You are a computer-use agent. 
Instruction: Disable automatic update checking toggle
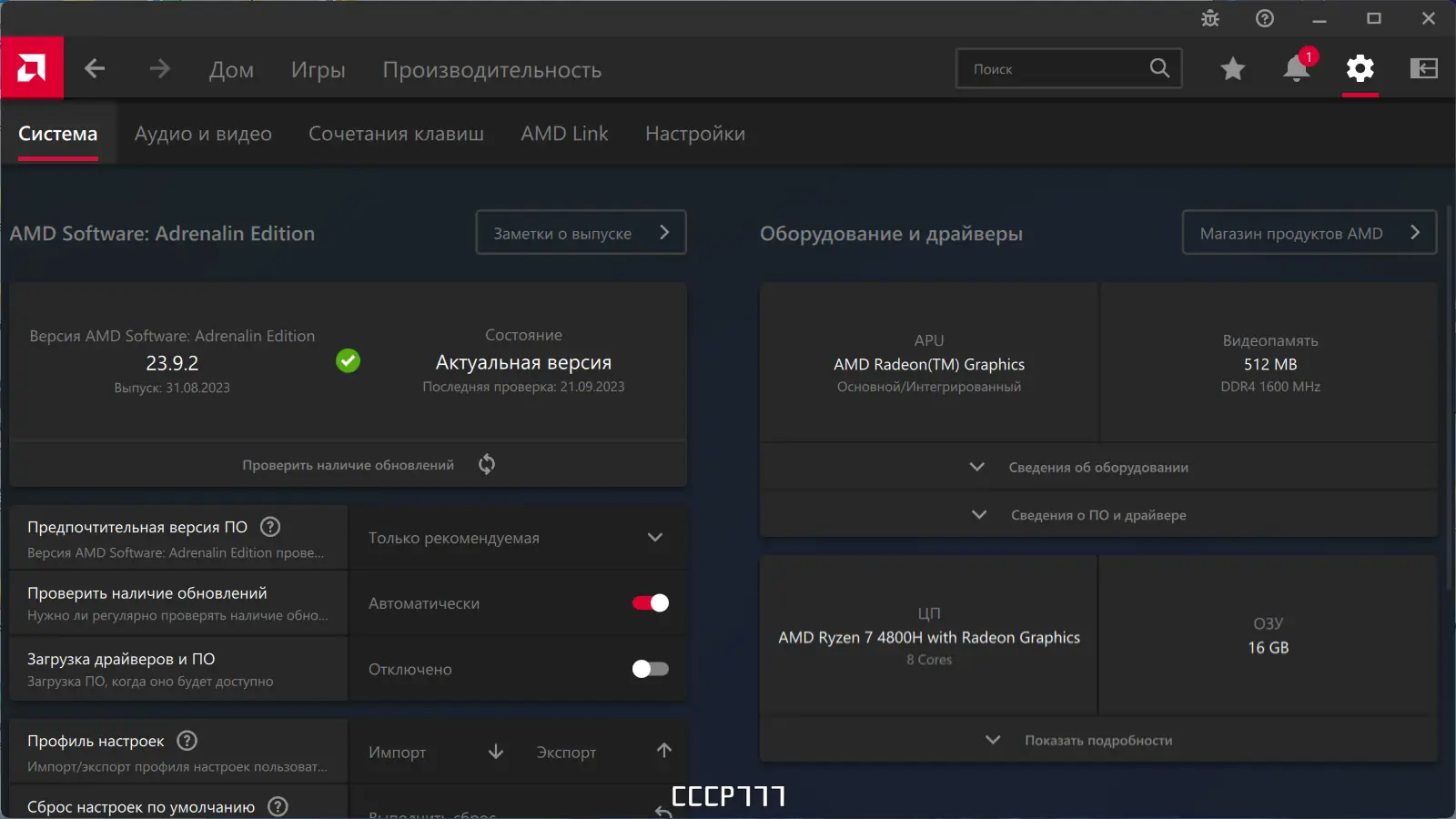[x=649, y=602]
